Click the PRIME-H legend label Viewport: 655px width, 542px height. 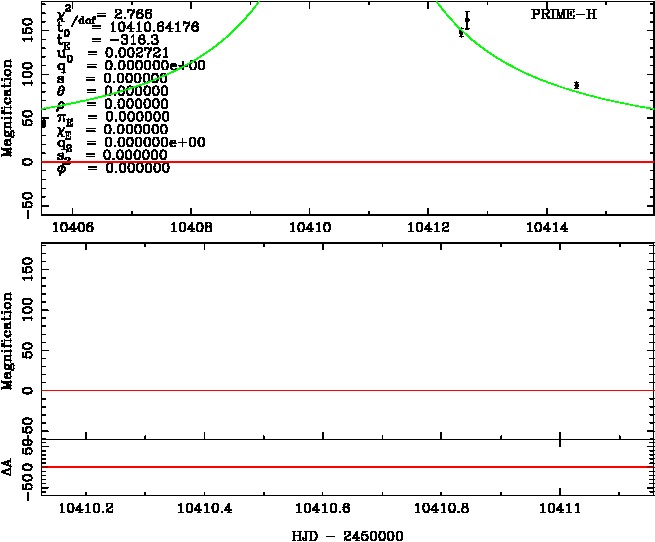(x=563, y=15)
